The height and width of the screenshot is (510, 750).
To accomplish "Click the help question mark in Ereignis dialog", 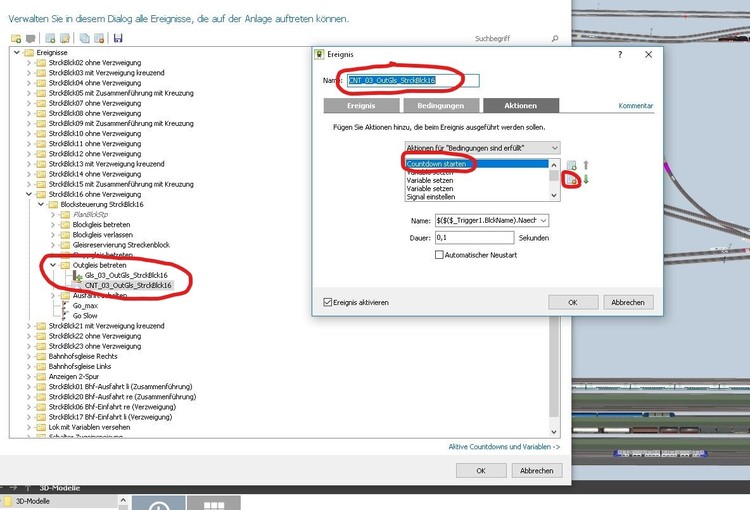I will pos(620,55).
